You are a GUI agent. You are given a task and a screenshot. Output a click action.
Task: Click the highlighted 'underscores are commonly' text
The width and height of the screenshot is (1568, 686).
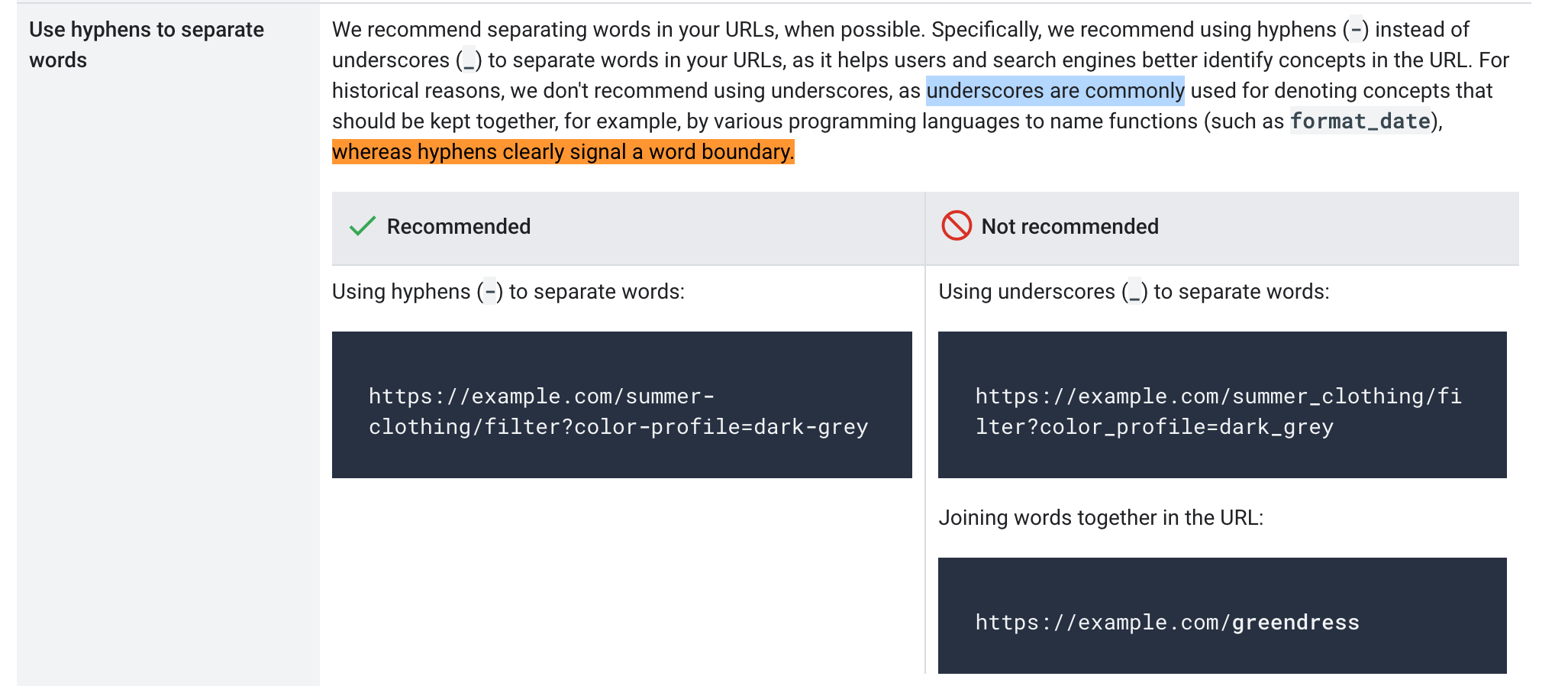[1055, 91]
